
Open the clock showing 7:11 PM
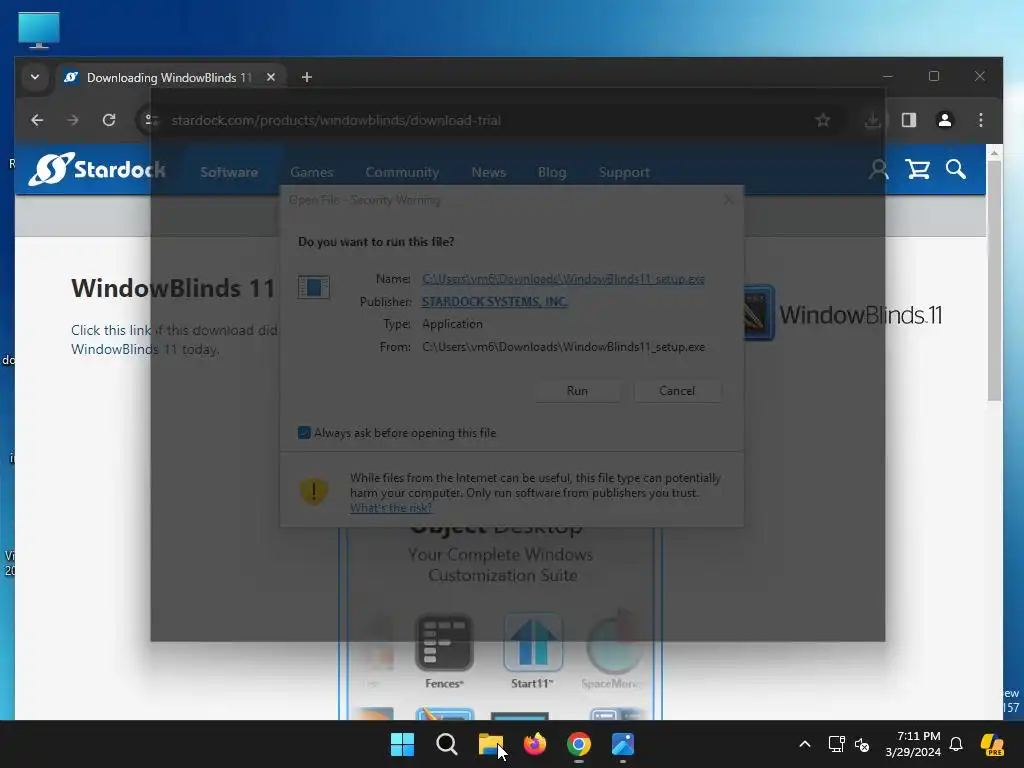click(x=913, y=744)
